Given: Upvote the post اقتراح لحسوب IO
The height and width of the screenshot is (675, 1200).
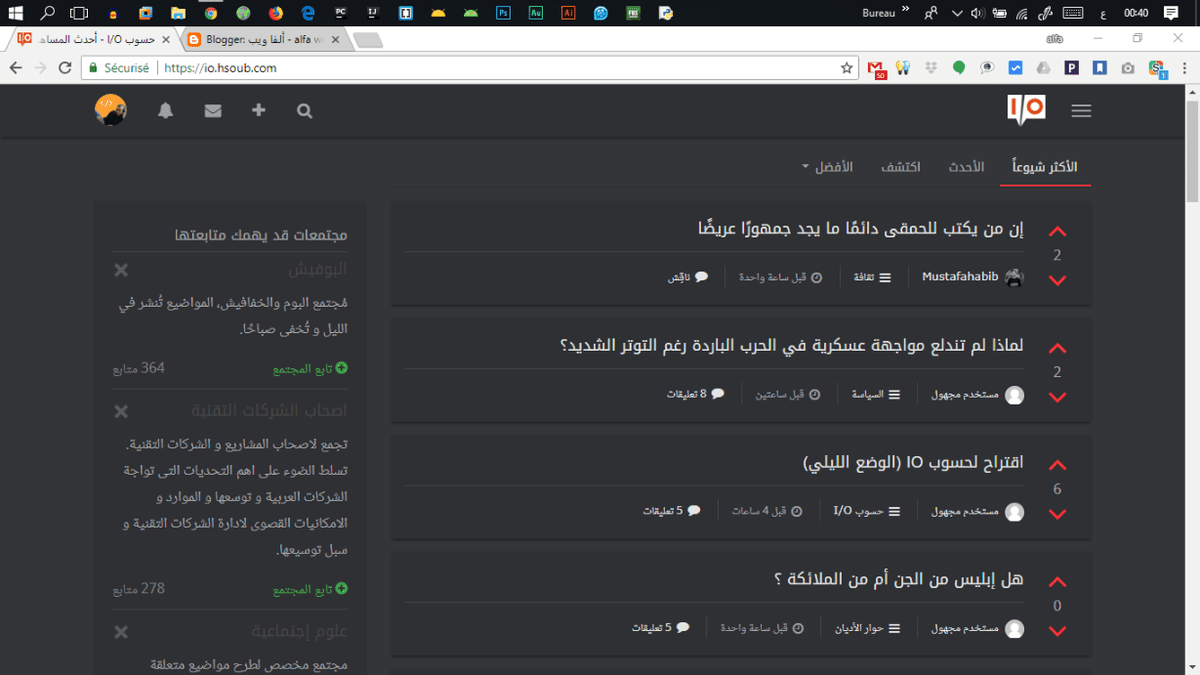Looking at the screenshot, I should point(1057,465).
